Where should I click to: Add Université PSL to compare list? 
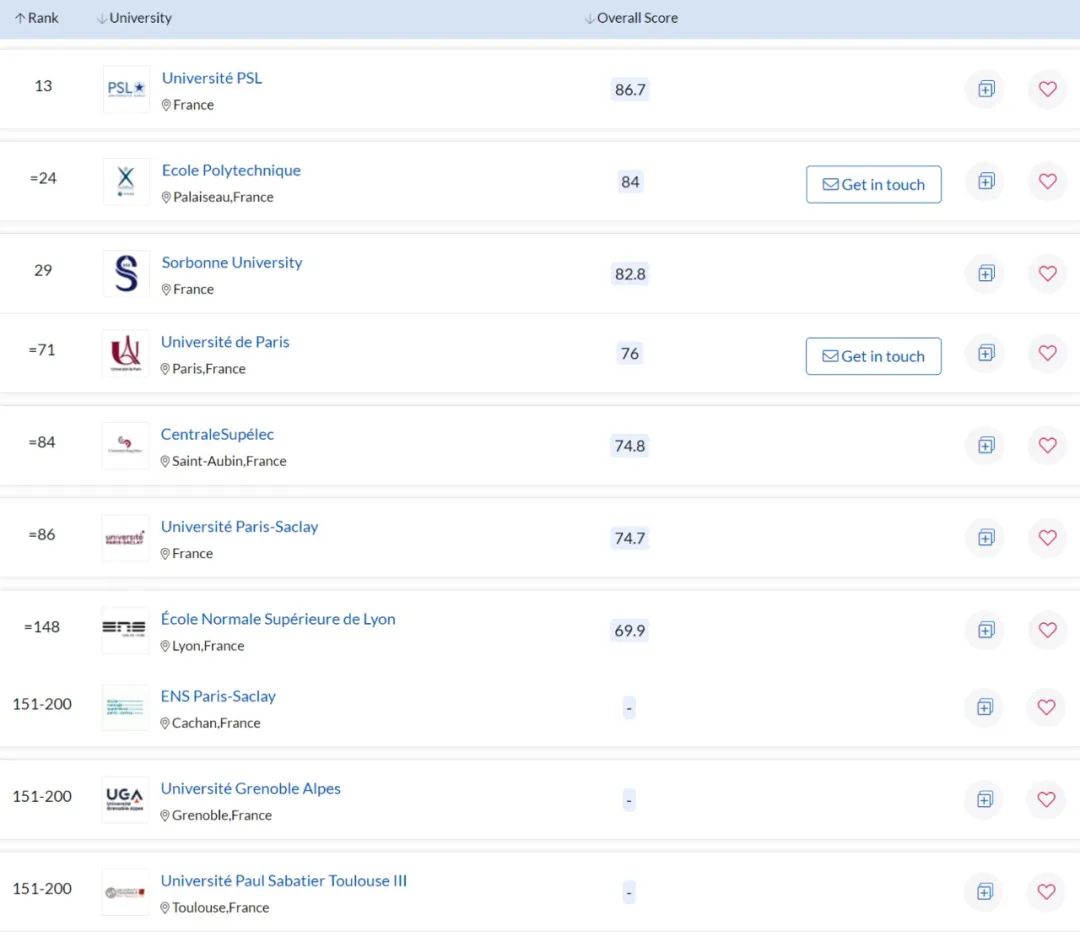tap(986, 89)
